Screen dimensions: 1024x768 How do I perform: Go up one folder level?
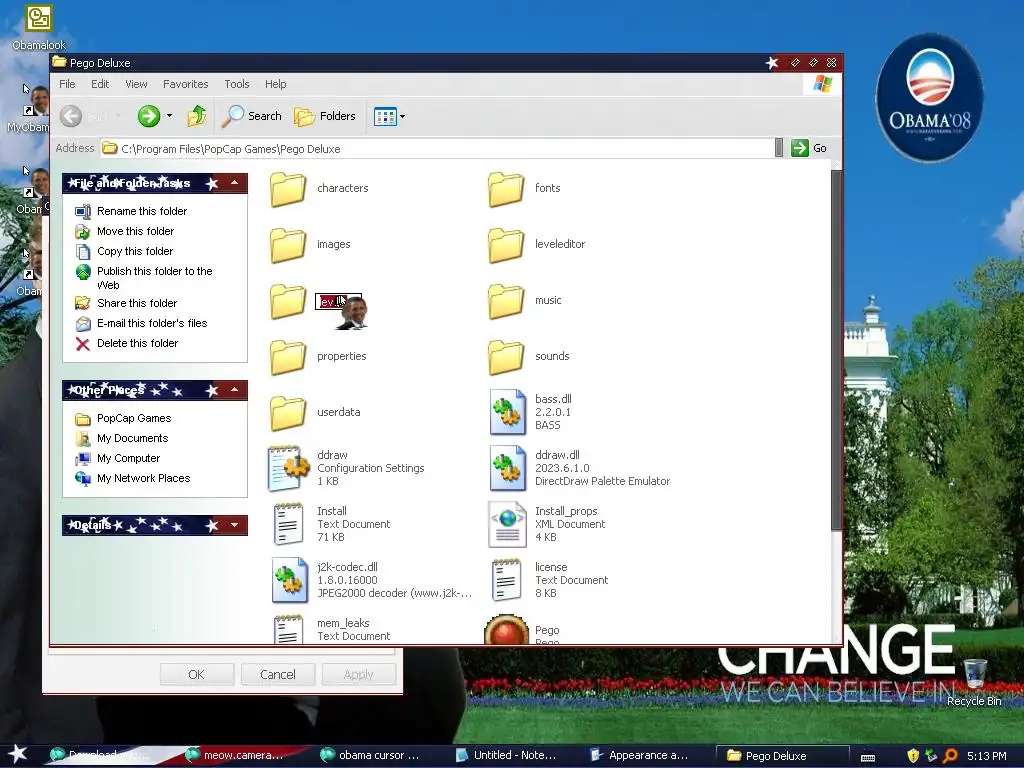coord(197,116)
